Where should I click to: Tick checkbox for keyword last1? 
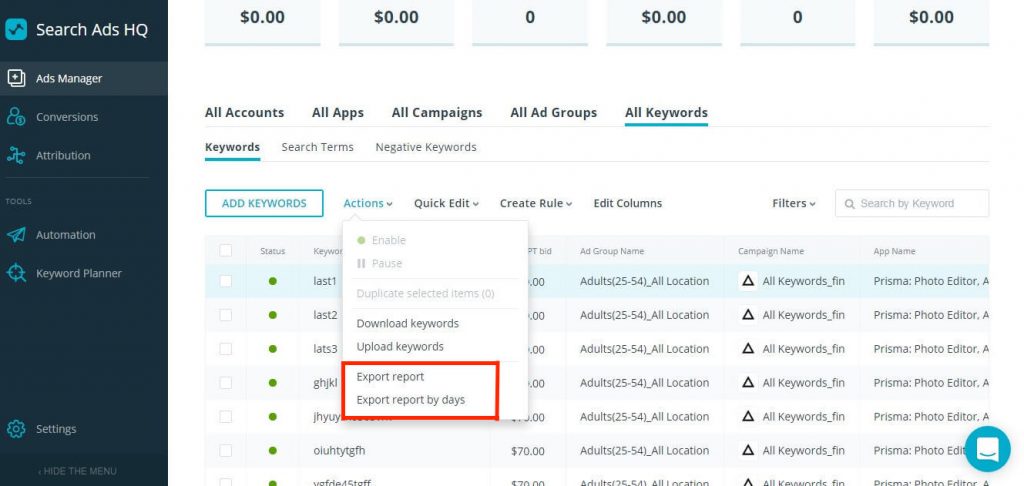click(x=225, y=281)
